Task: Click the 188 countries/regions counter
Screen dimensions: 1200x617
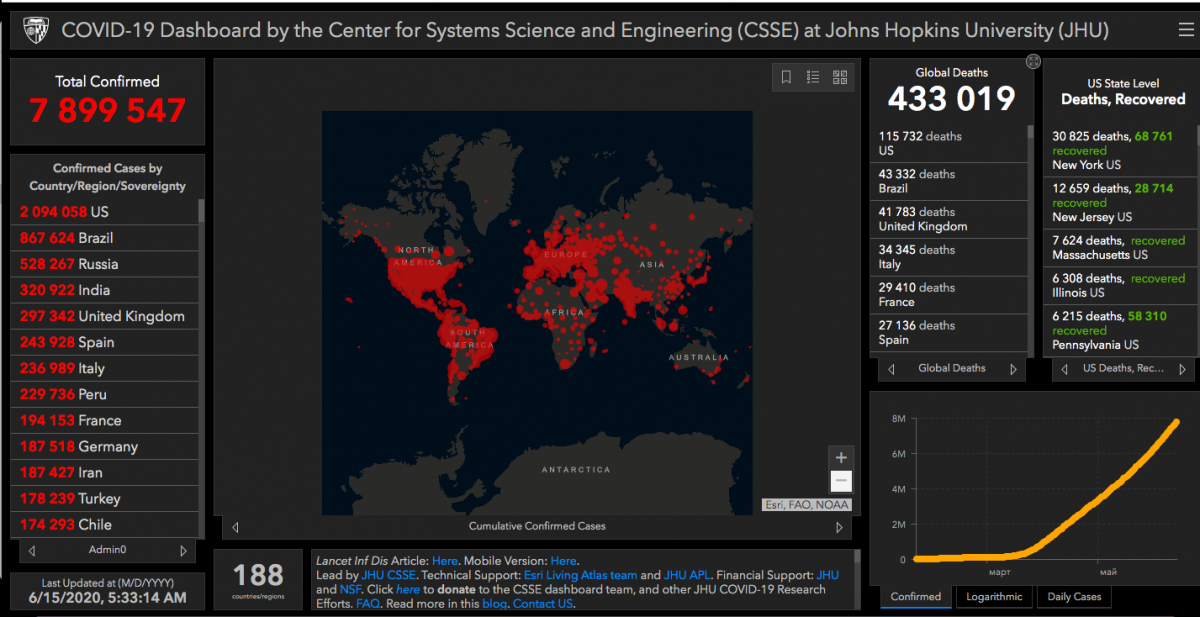Action: 258,579
